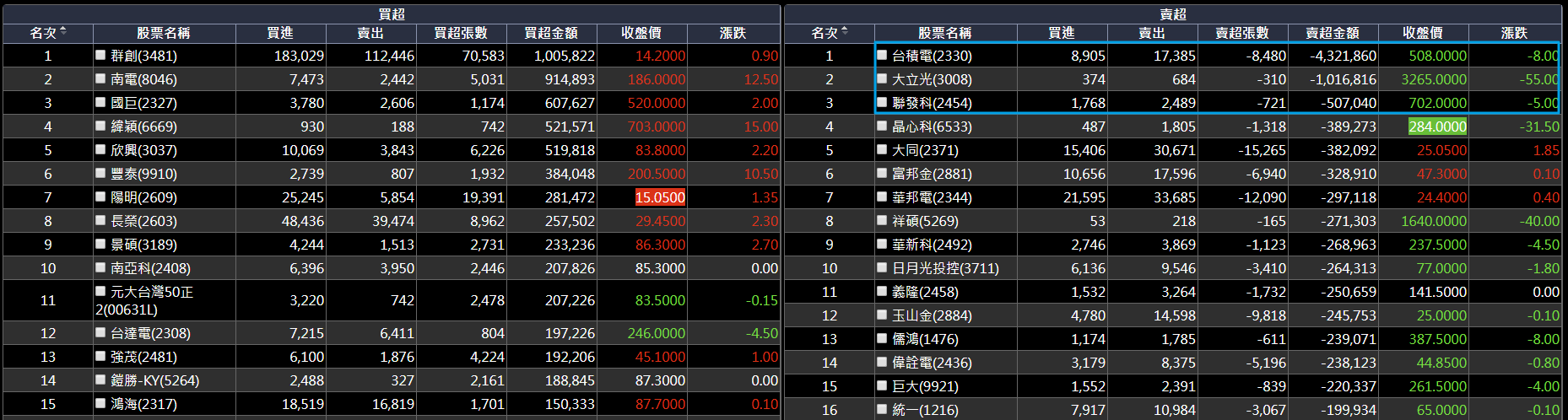
Task: Tick the checkbox for 鴻海(2317)
Action: (x=100, y=403)
